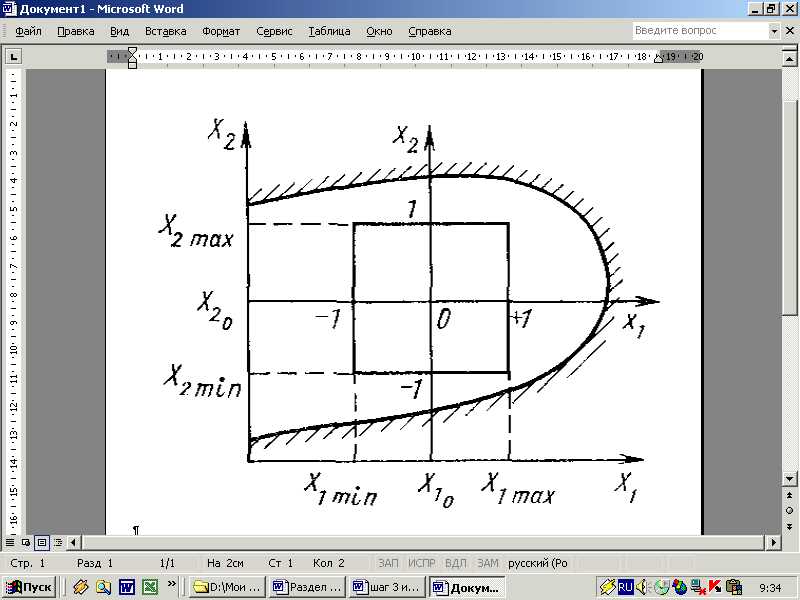Viewport: 800px width, 600px height.
Task: Open the Select Browse Object button
Action: pyautogui.click(x=789, y=511)
